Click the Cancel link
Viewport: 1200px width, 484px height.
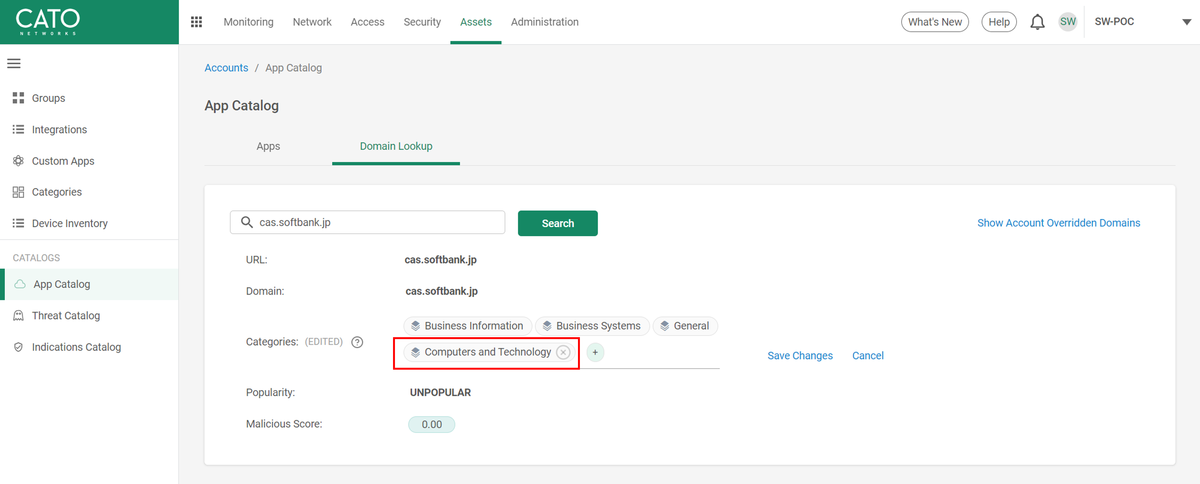868,356
